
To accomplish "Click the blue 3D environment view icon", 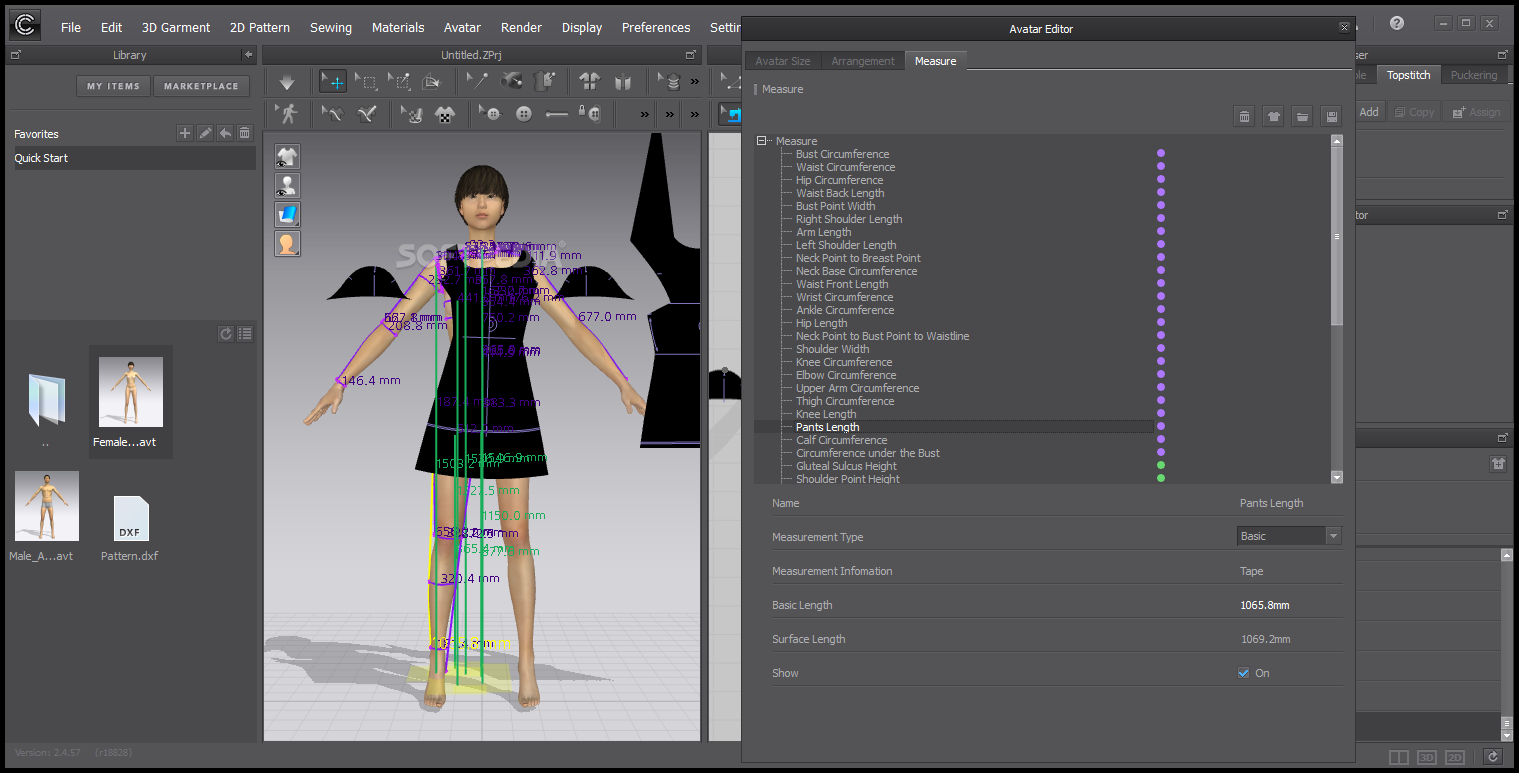I will 288,214.
